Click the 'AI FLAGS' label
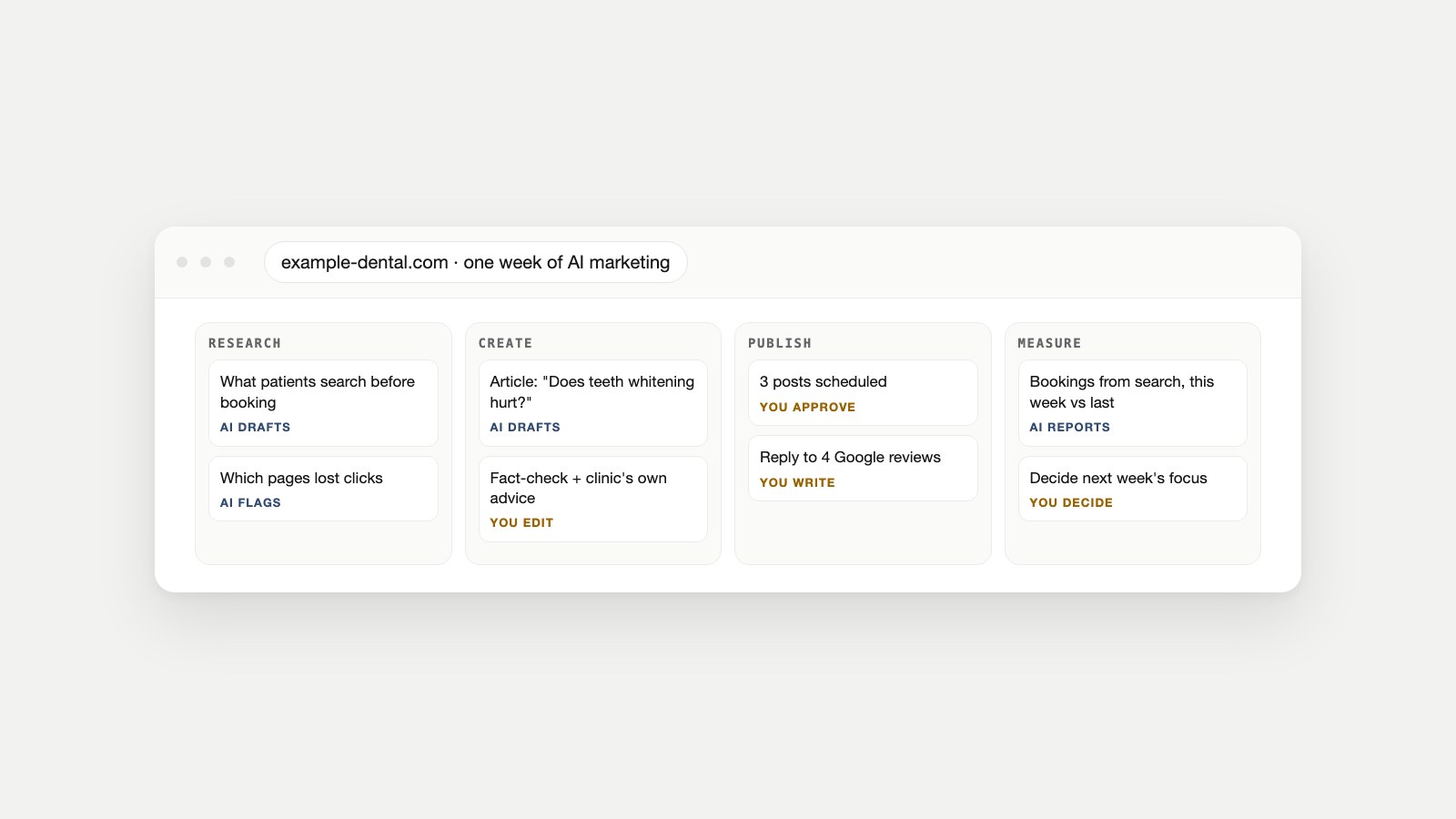 (250, 502)
